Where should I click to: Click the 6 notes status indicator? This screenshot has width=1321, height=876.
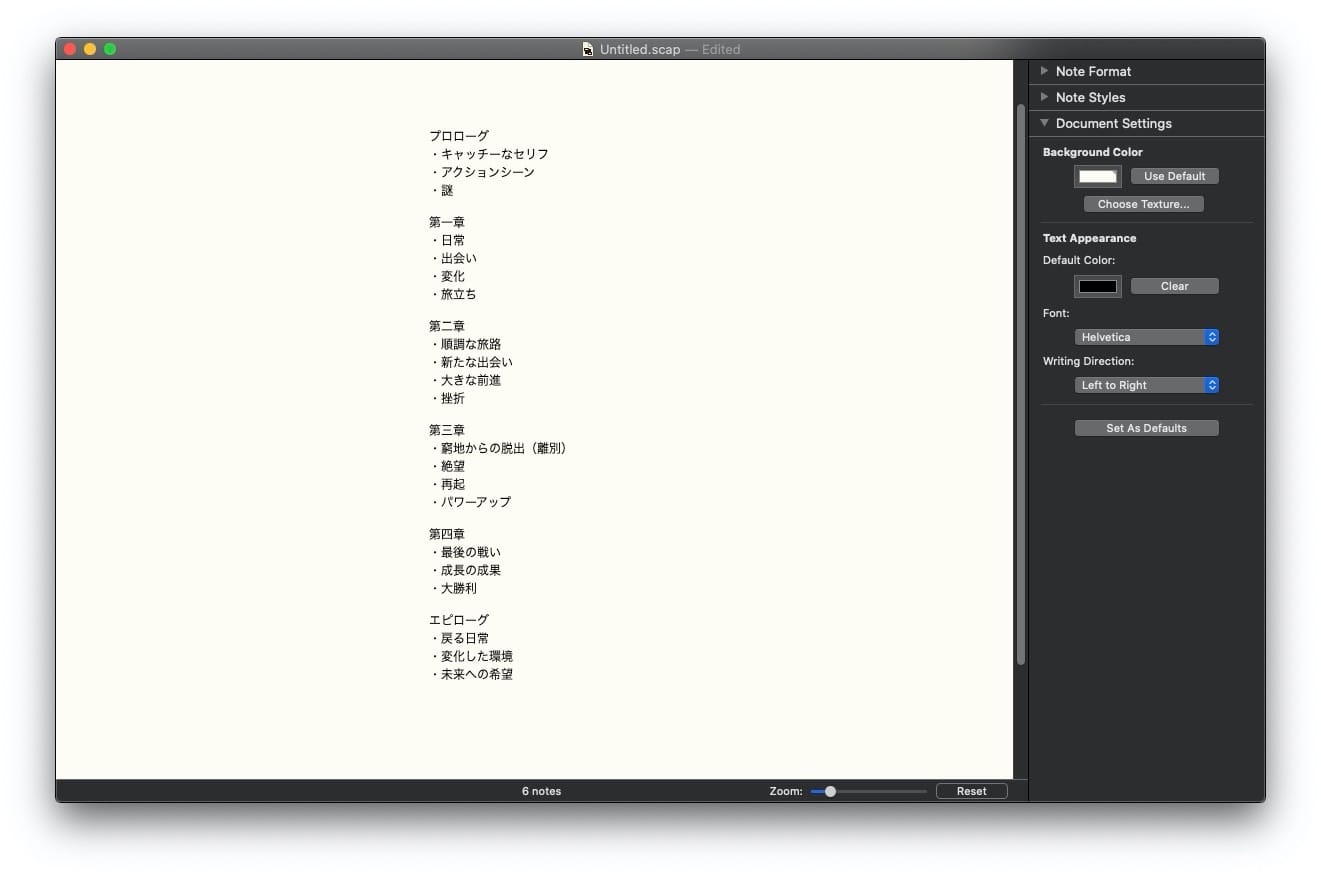pos(541,790)
